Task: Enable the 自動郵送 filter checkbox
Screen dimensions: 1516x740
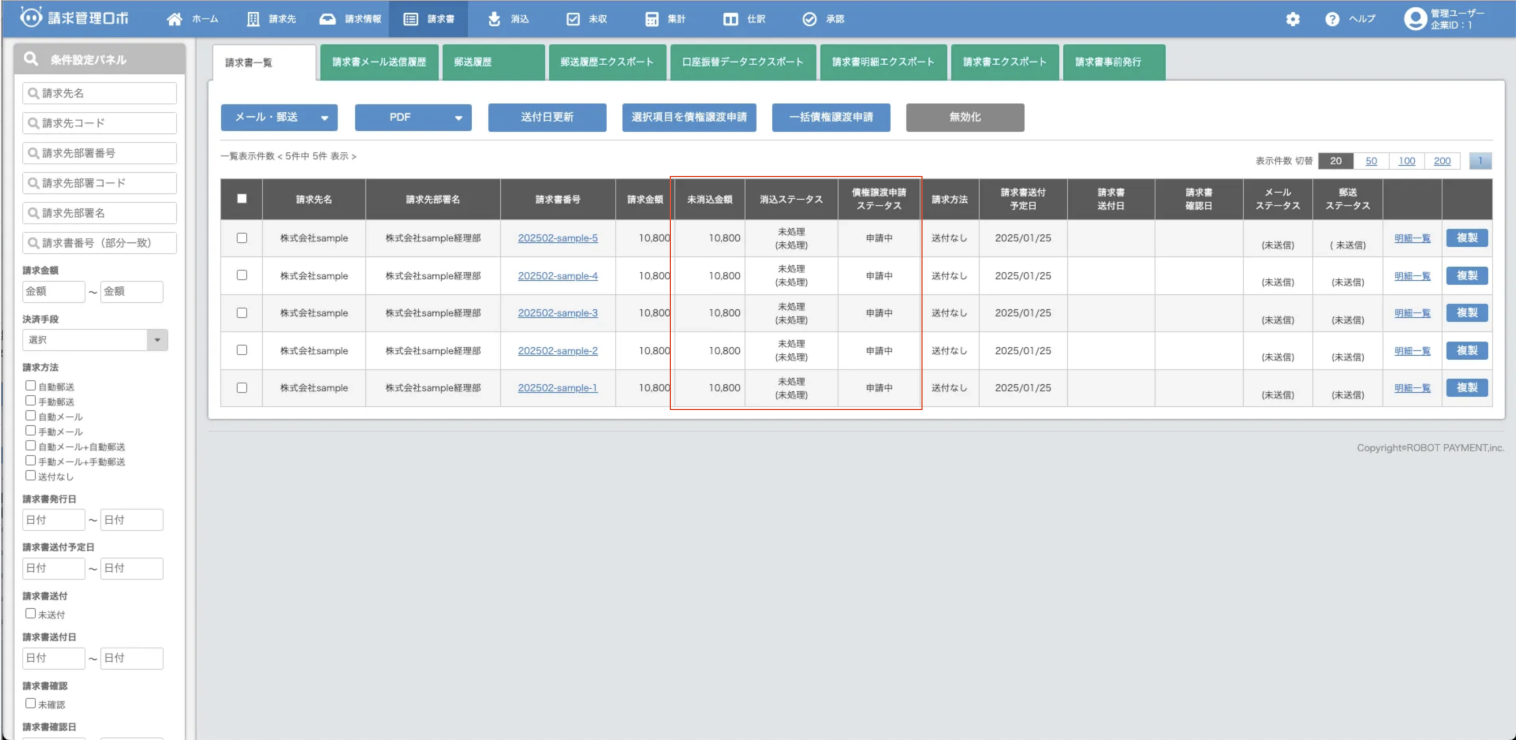Action: 31,385
